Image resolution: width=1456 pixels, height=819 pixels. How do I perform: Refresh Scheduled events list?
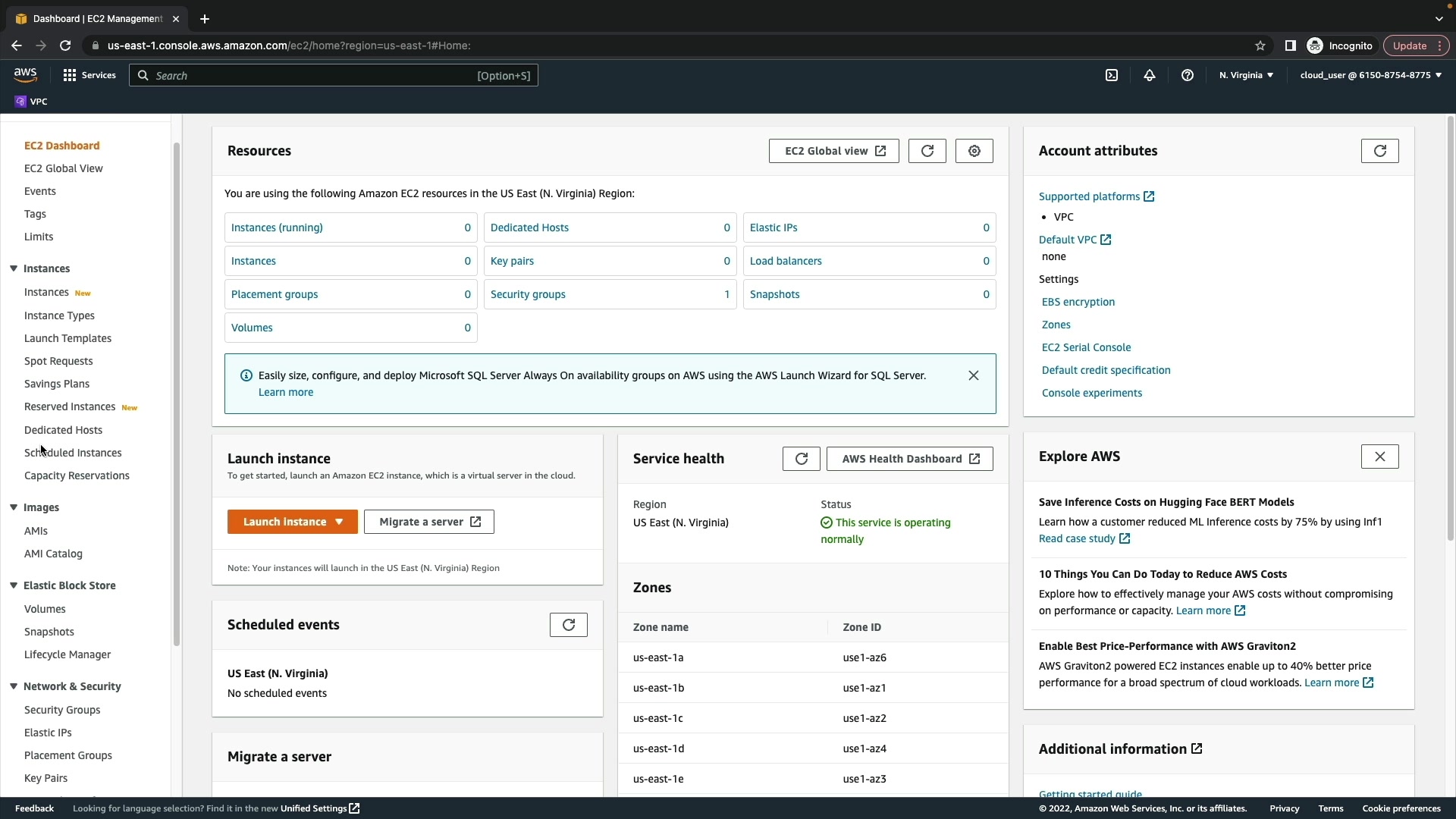(x=568, y=625)
